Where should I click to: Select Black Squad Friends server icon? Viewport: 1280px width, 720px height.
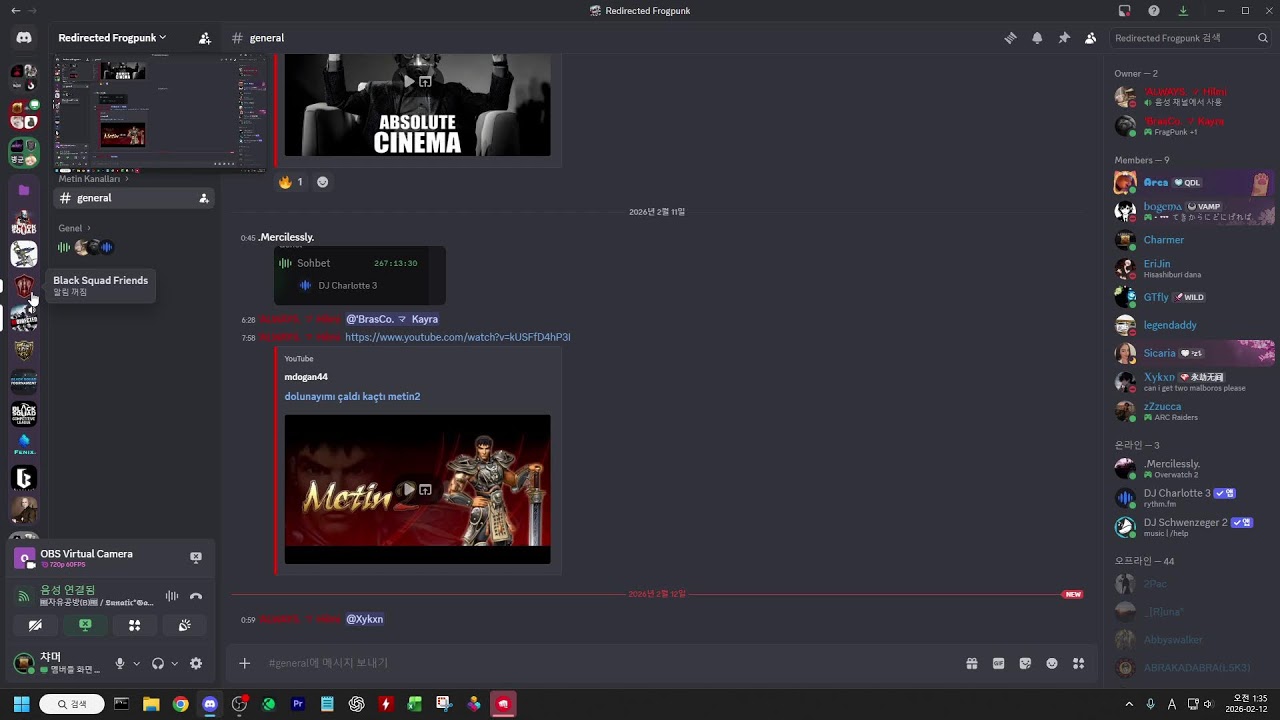24,286
